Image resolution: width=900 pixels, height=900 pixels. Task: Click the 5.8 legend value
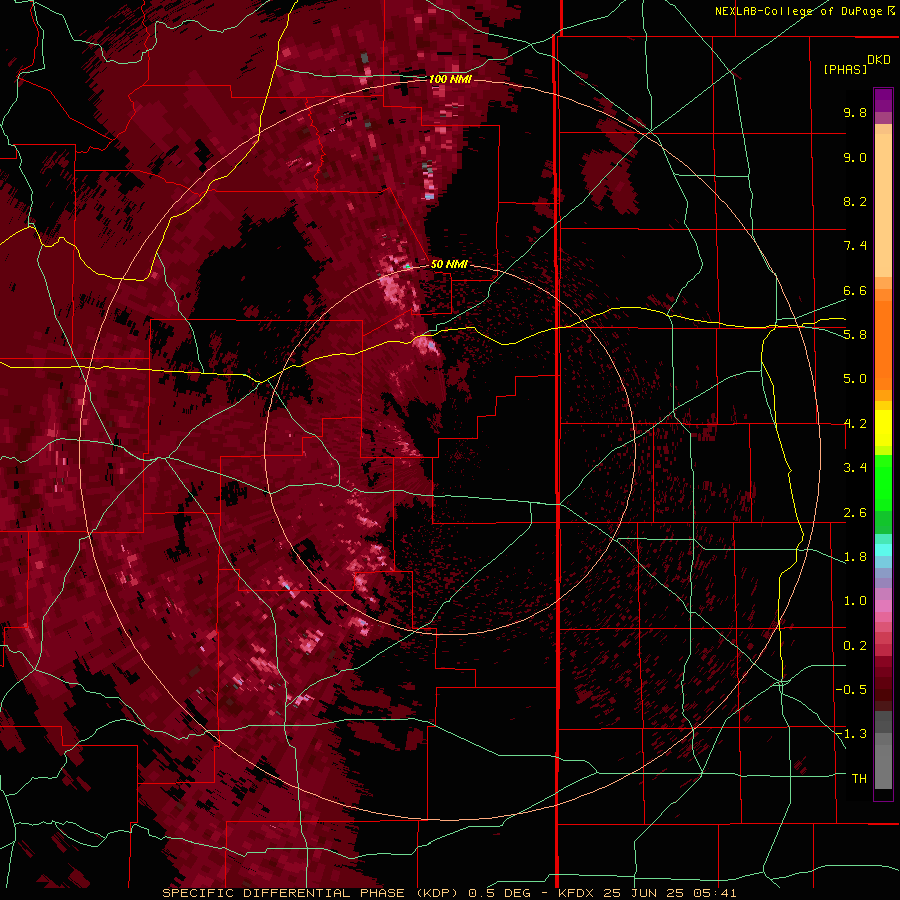855,334
